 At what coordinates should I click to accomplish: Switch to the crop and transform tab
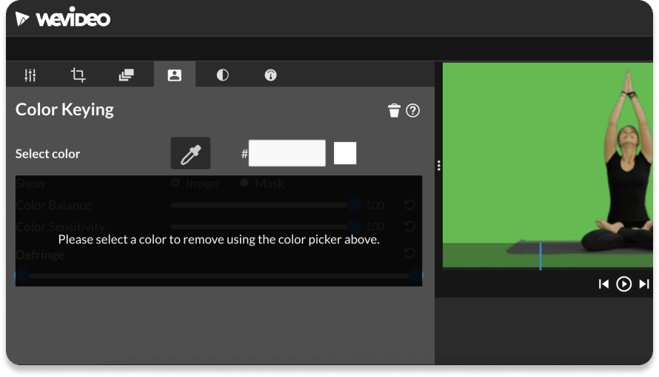point(78,75)
